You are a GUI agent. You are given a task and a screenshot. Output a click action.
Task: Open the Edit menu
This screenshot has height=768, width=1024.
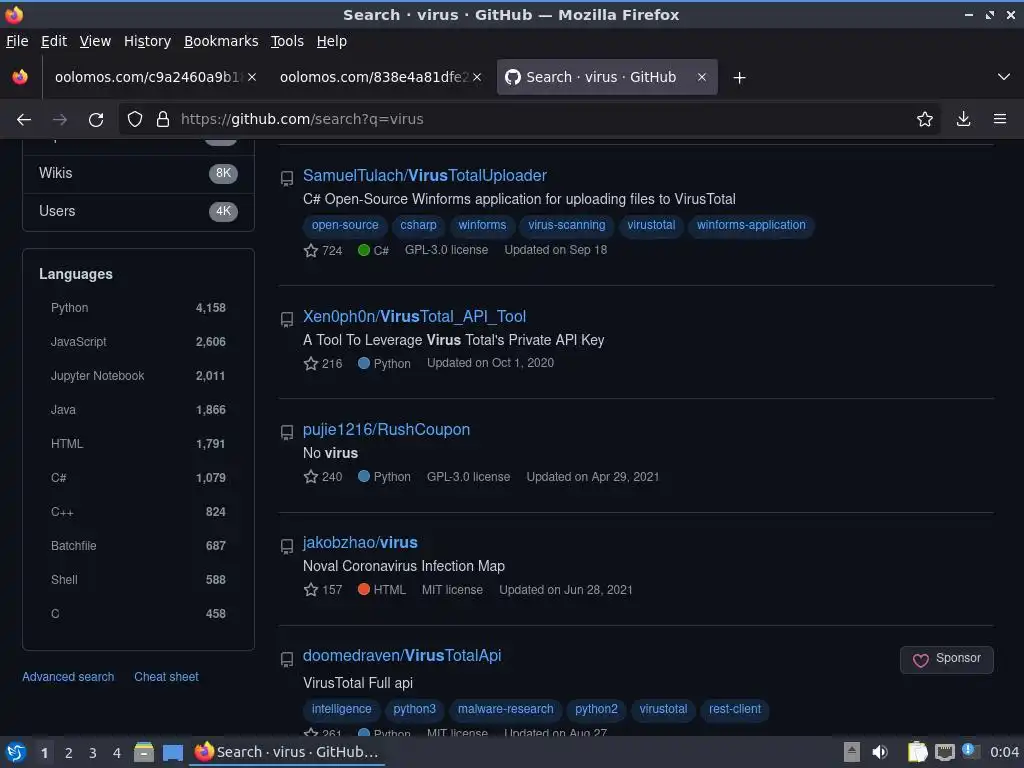click(x=54, y=41)
